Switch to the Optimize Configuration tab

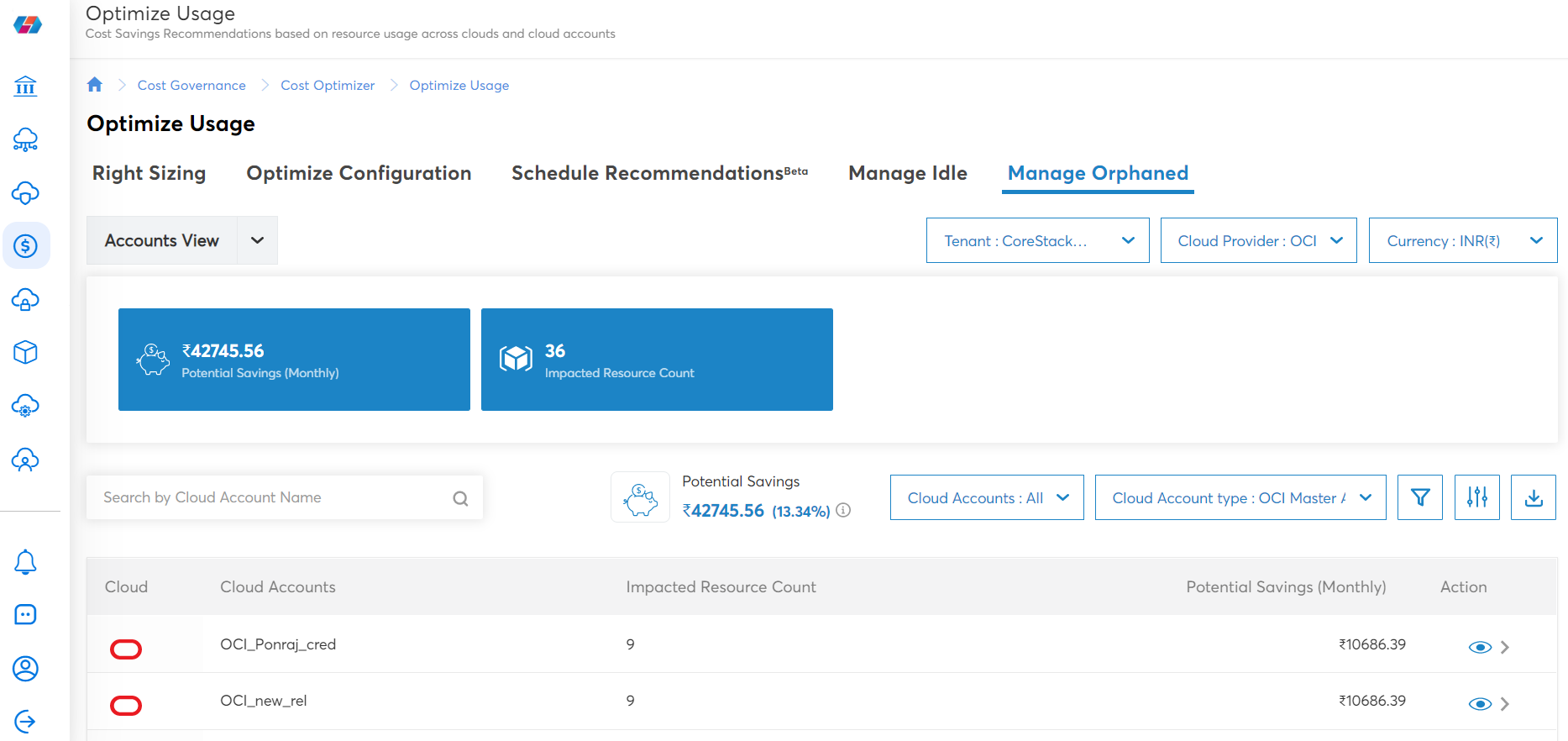pos(359,173)
